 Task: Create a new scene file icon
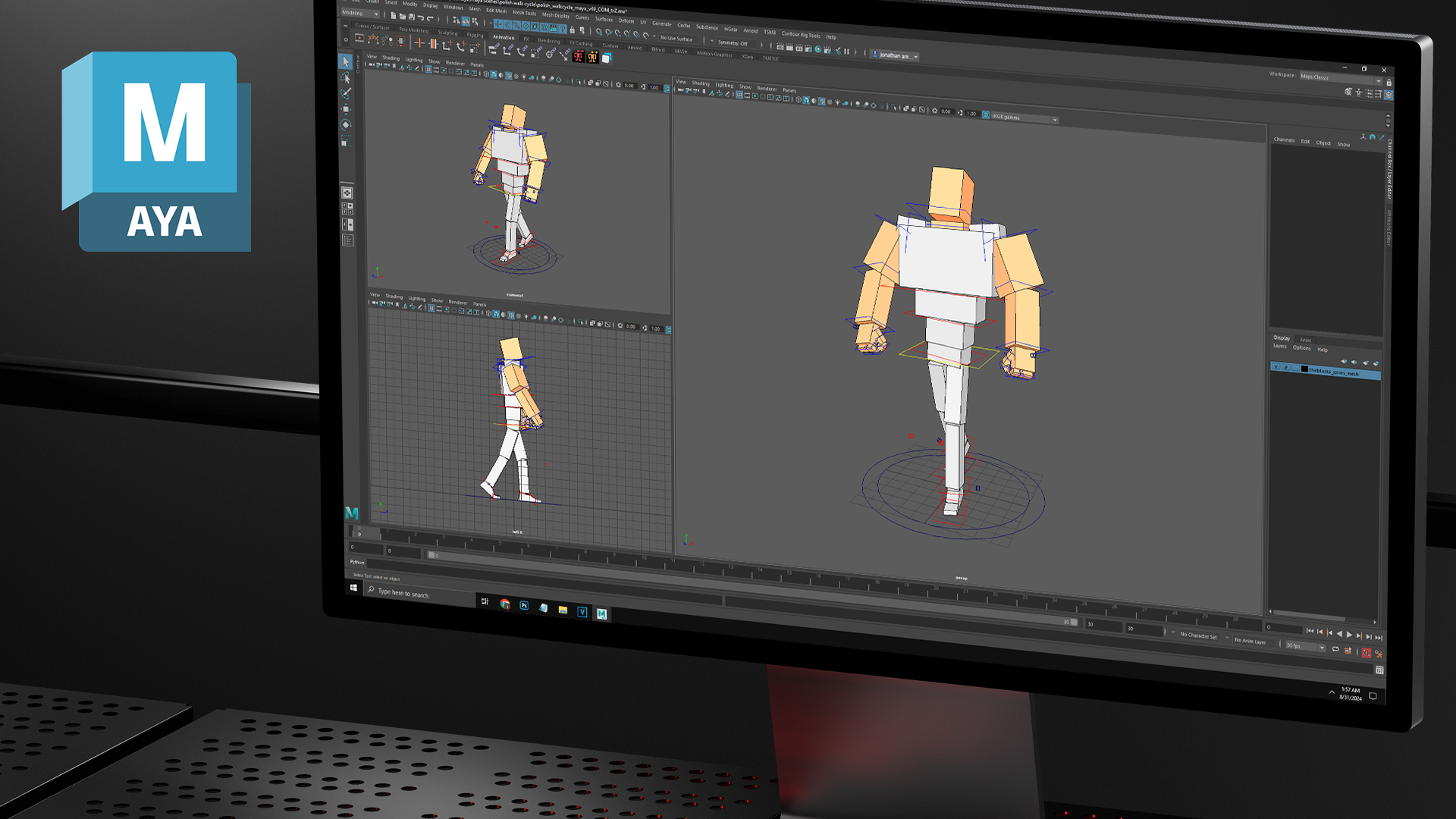393,15
